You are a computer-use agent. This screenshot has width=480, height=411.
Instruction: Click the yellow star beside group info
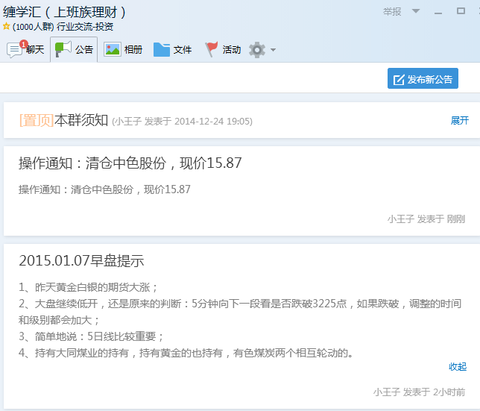click(6, 26)
